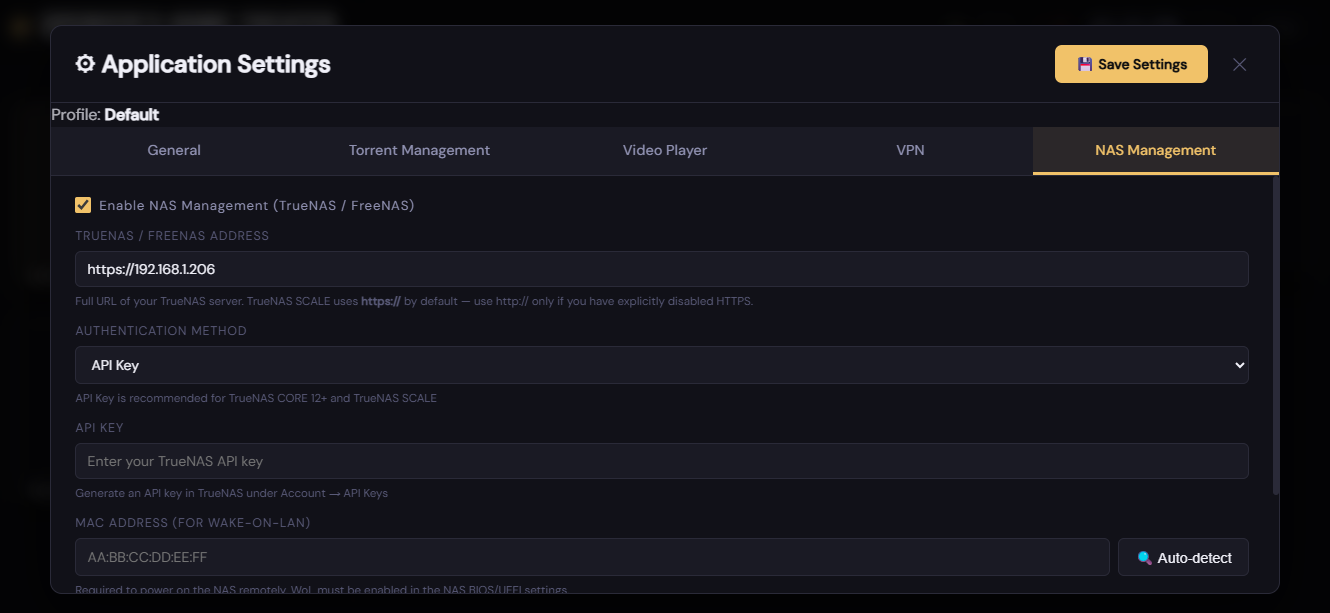Screen dimensions: 1330x613
Task: Open the Authentication Method dropdown
Action: 662,364
